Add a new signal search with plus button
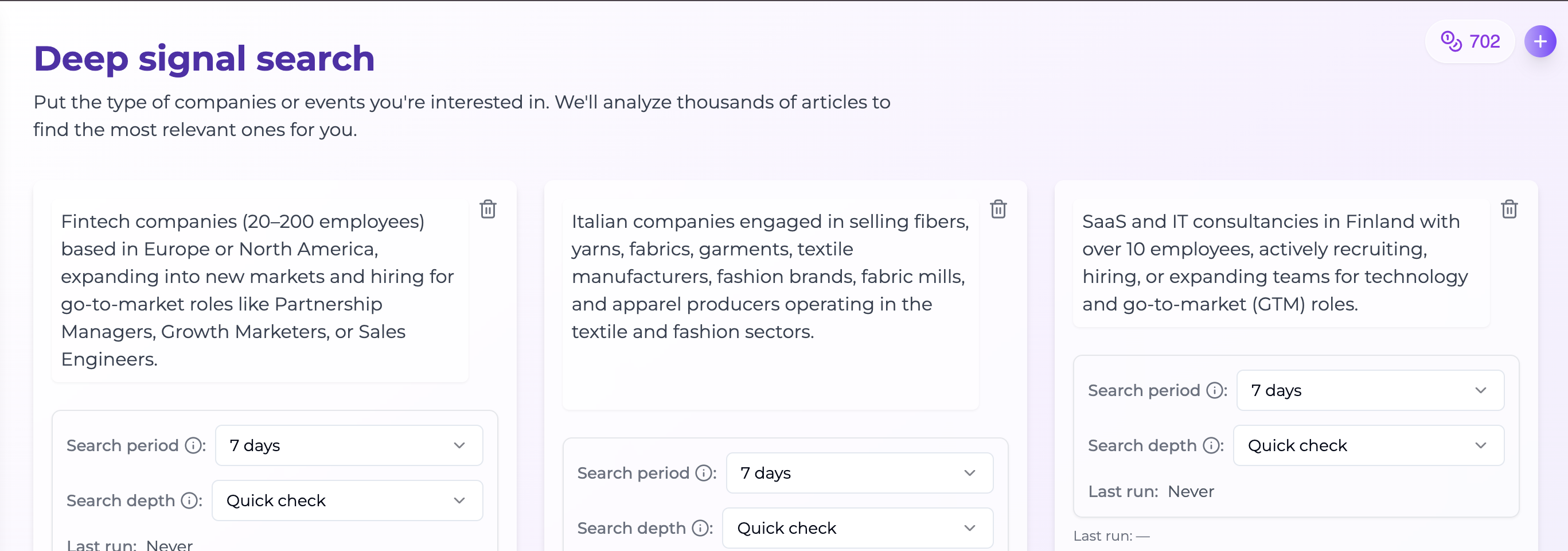This screenshot has width=1568, height=551. coord(1540,41)
